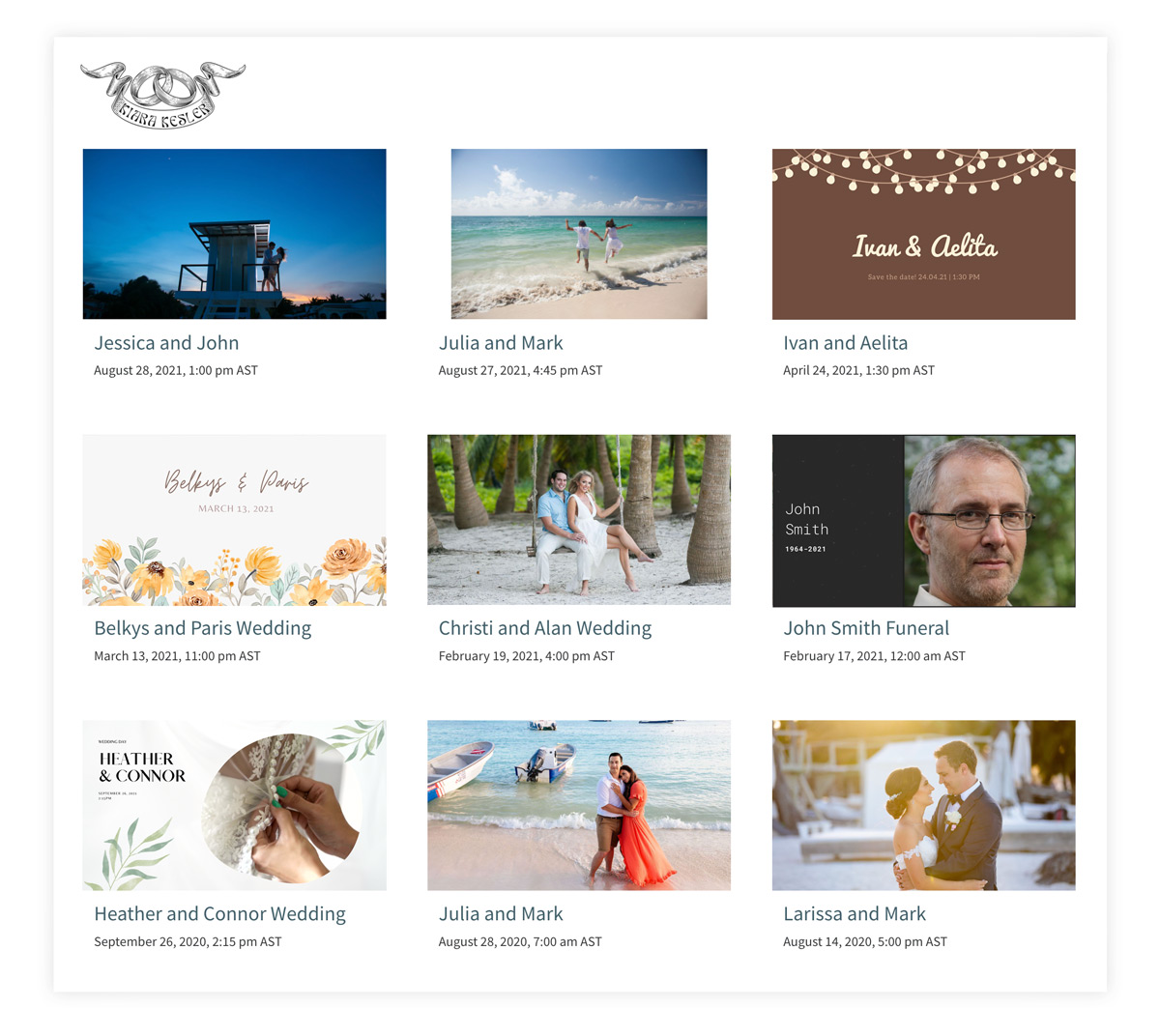Screen dimensions: 1160x1036
Task: Open the Julia and Mark August 2020 title
Action: tap(501, 914)
